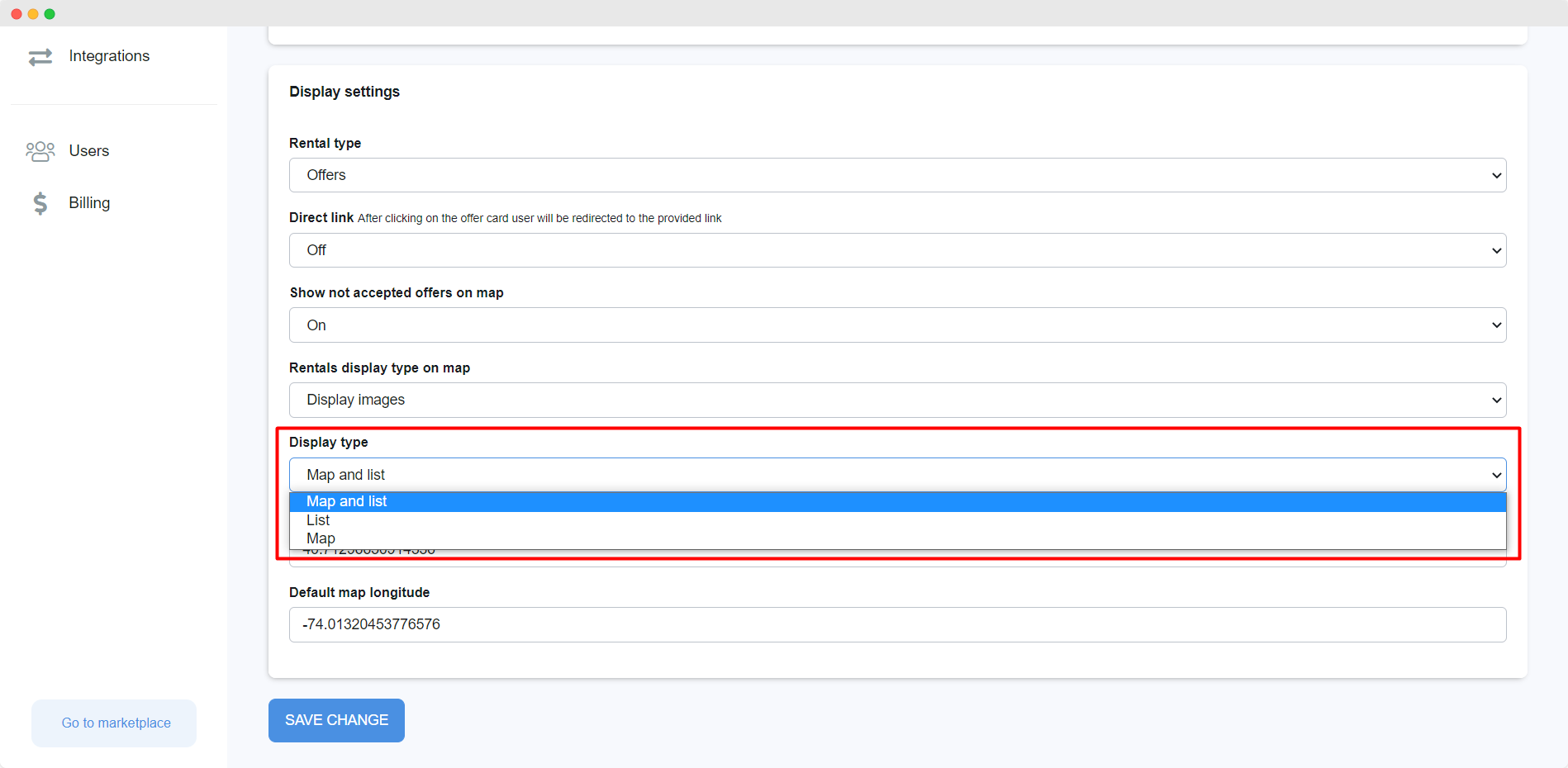Click the Display type label
This screenshot has width=1568, height=768.
329,443
